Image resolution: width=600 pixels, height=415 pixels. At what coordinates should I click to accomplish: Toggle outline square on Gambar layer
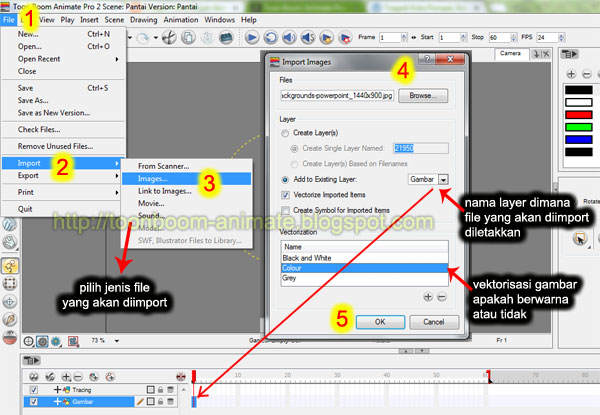coord(151,402)
